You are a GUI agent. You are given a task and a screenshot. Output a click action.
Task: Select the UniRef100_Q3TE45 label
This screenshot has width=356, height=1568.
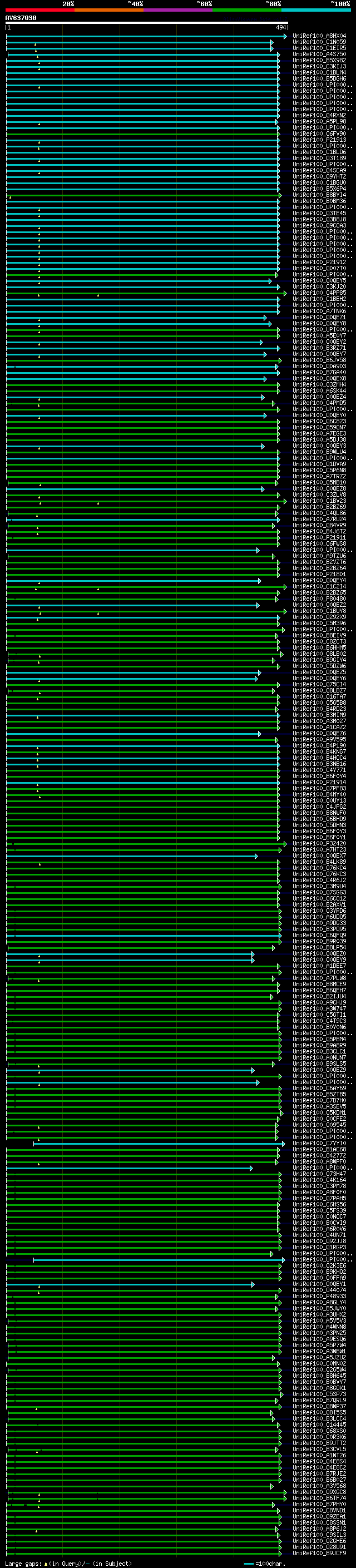[x=319, y=213]
